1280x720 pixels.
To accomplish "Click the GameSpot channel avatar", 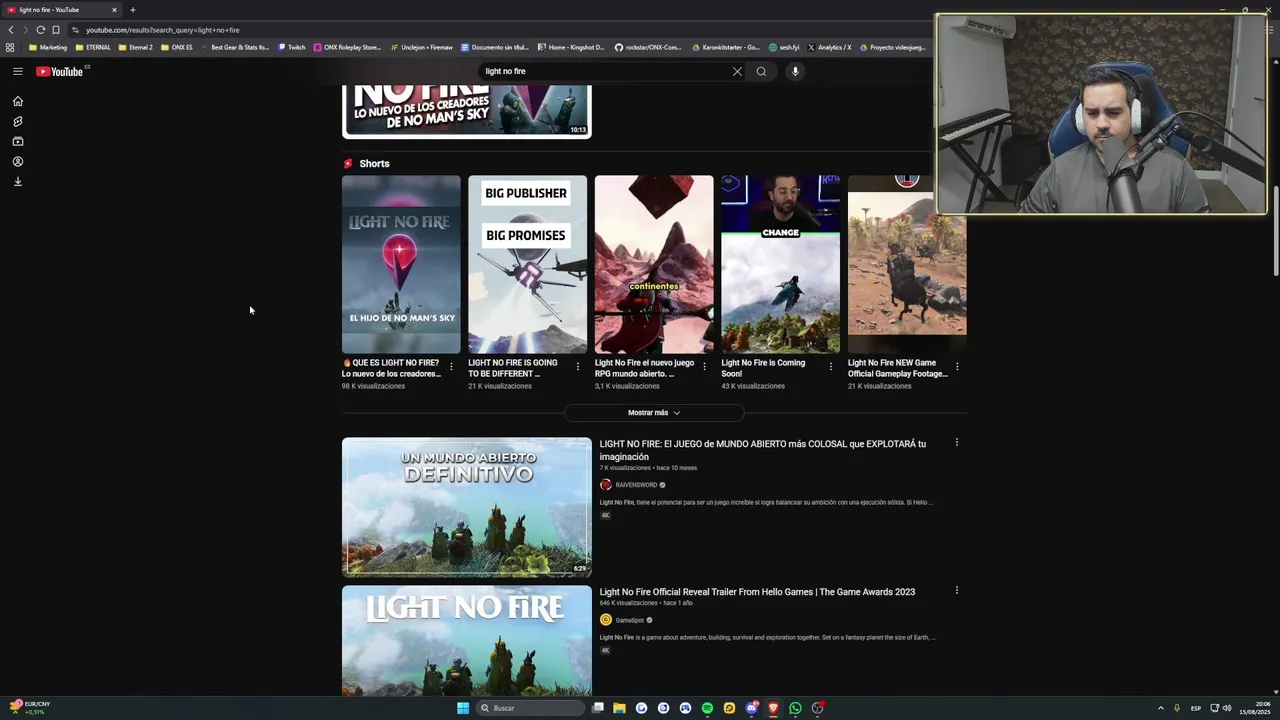I will pos(605,620).
